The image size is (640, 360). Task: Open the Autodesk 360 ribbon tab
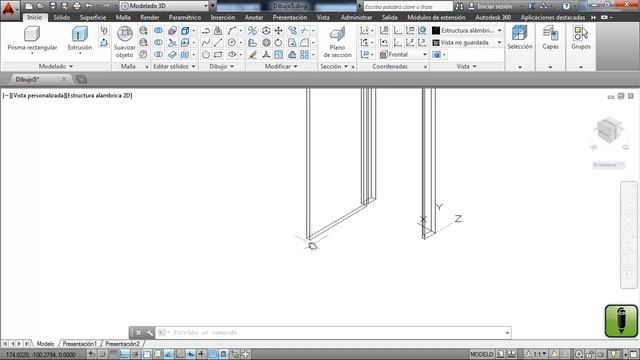point(493,18)
